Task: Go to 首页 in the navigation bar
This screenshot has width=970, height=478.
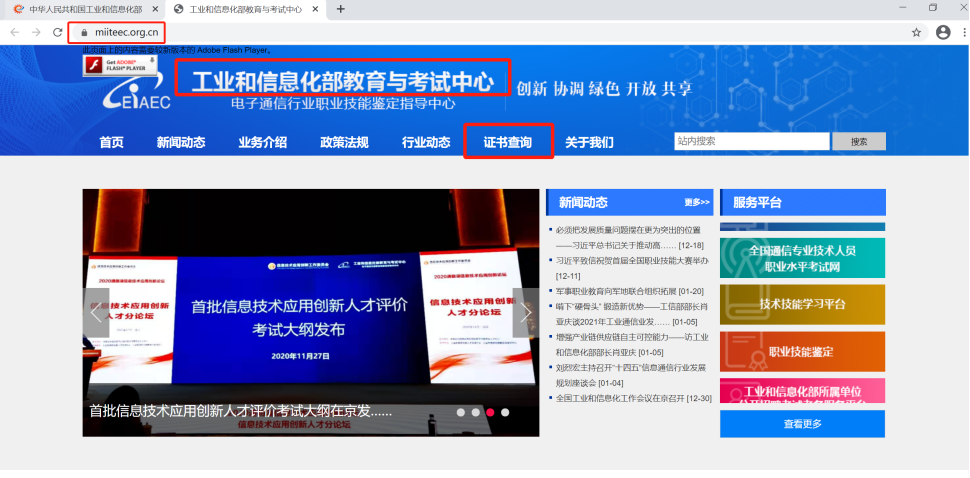Action: [111, 142]
